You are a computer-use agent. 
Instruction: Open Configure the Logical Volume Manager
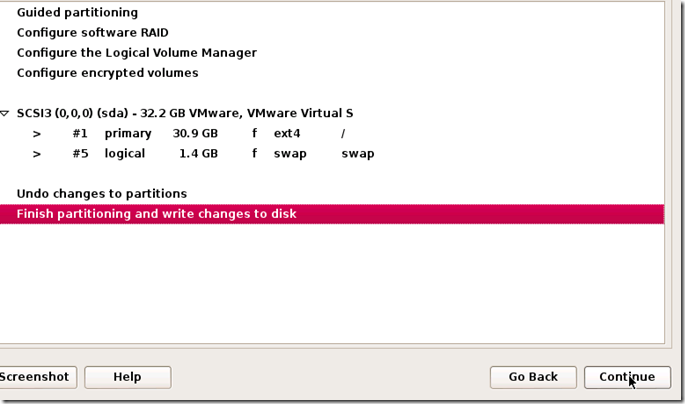[136, 53]
